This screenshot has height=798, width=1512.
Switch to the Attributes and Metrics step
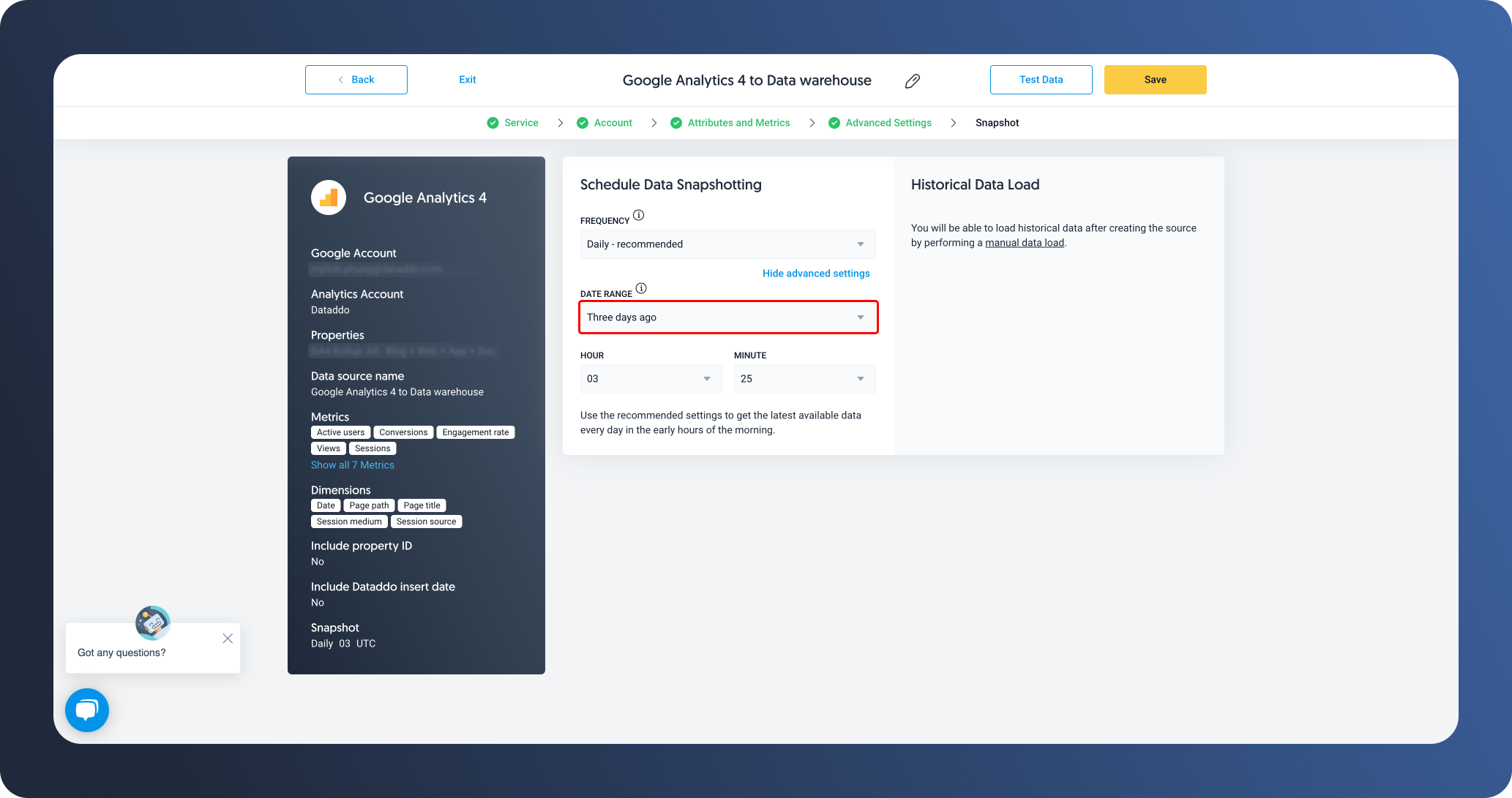pos(738,122)
